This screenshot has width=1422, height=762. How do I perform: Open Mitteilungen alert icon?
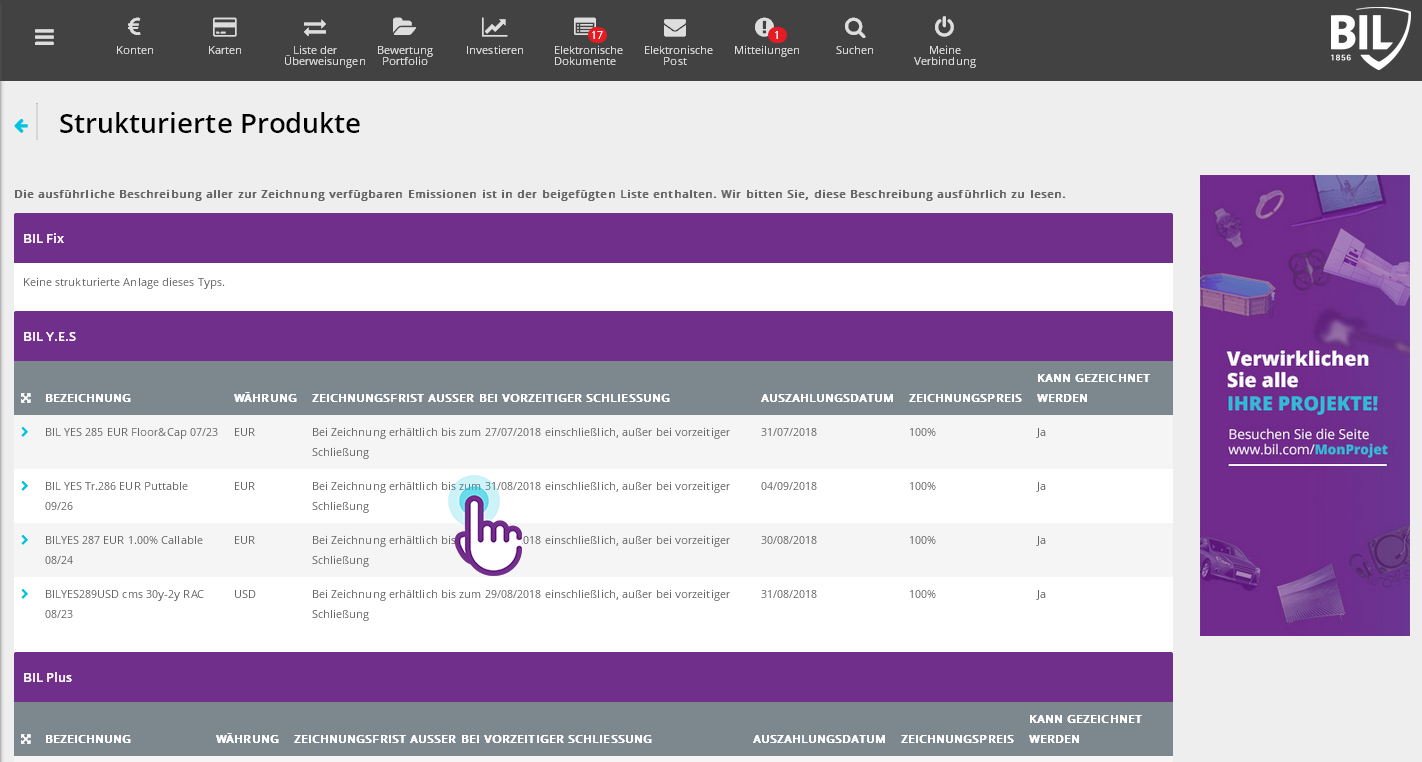[x=765, y=28]
